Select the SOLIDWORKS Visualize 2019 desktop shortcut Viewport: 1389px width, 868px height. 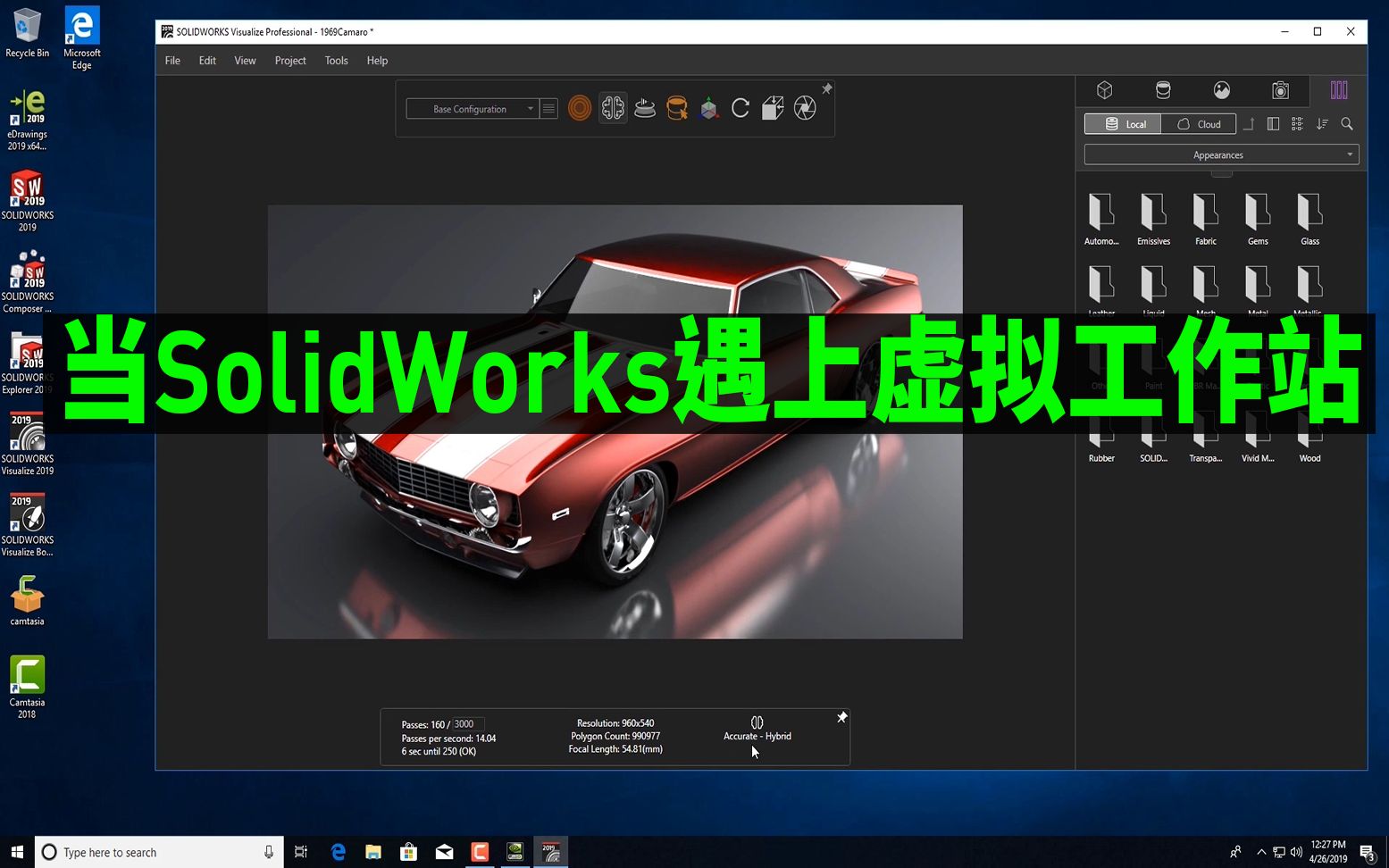click(28, 444)
